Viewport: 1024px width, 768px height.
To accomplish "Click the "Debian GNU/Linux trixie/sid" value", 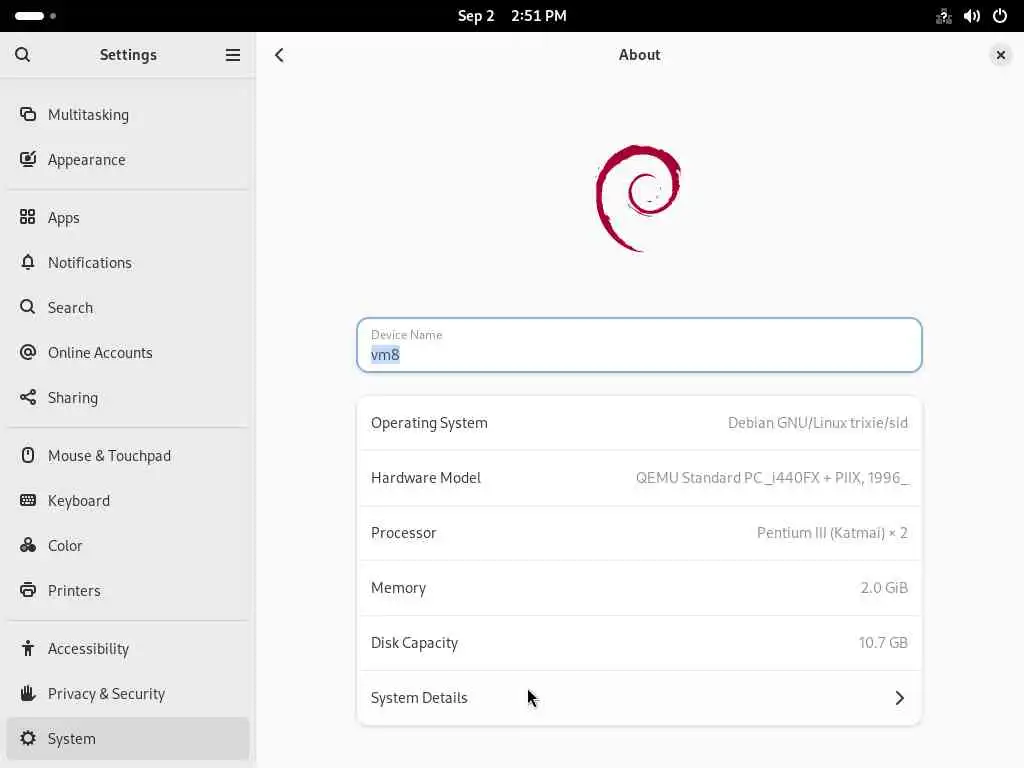I will tap(818, 423).
